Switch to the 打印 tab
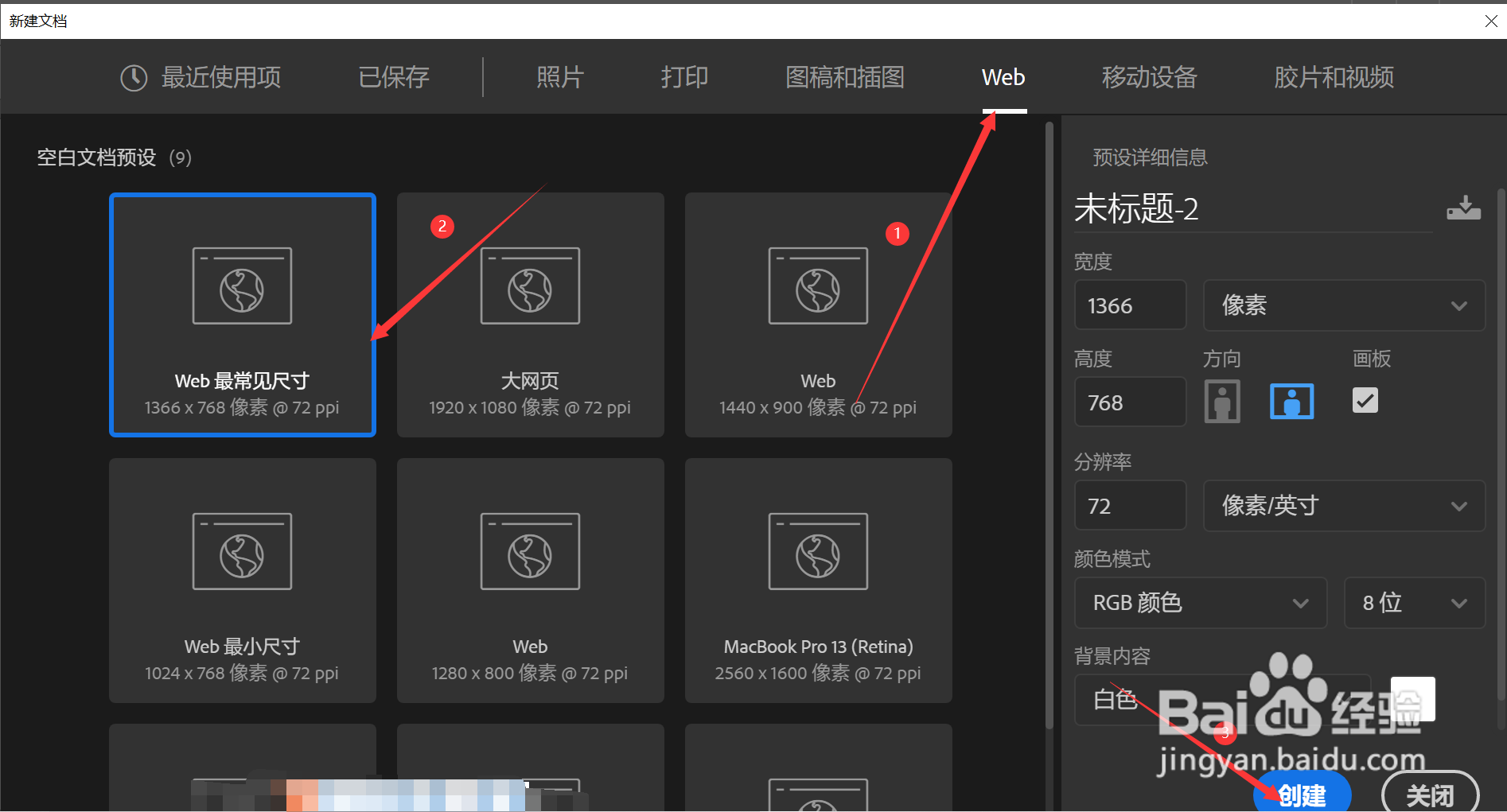This screenshot has height=812, width=1507. point(683,77)
